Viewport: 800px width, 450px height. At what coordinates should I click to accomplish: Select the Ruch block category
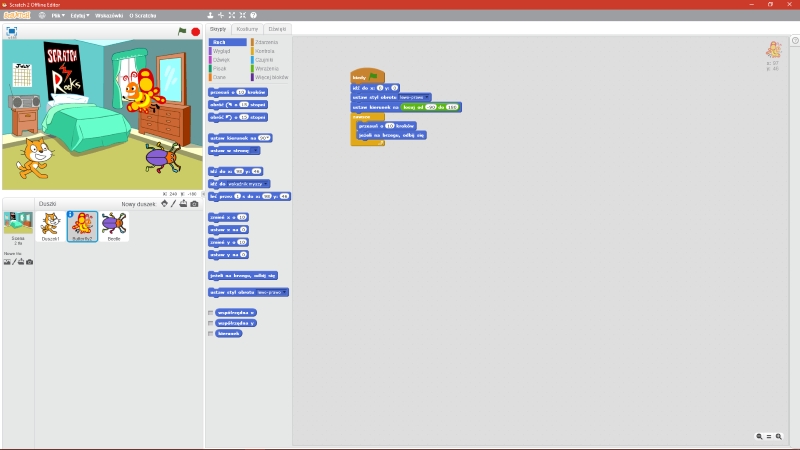228,42
